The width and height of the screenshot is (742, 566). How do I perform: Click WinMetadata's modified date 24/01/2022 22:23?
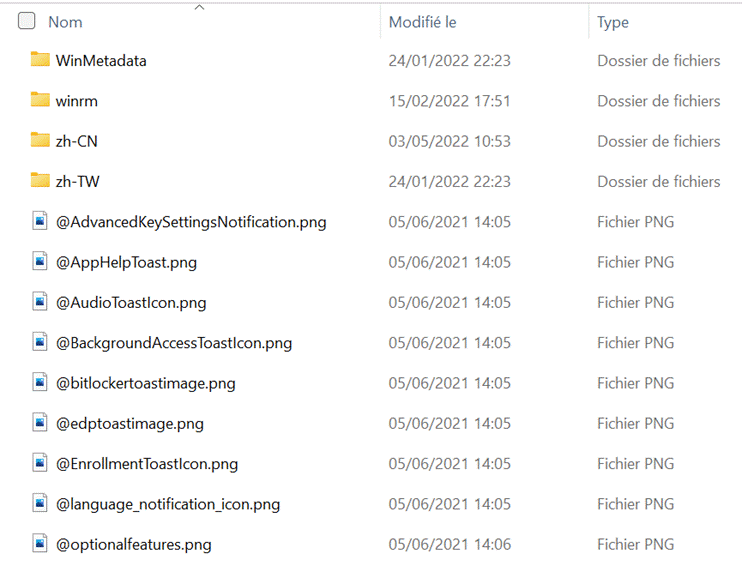450,61
